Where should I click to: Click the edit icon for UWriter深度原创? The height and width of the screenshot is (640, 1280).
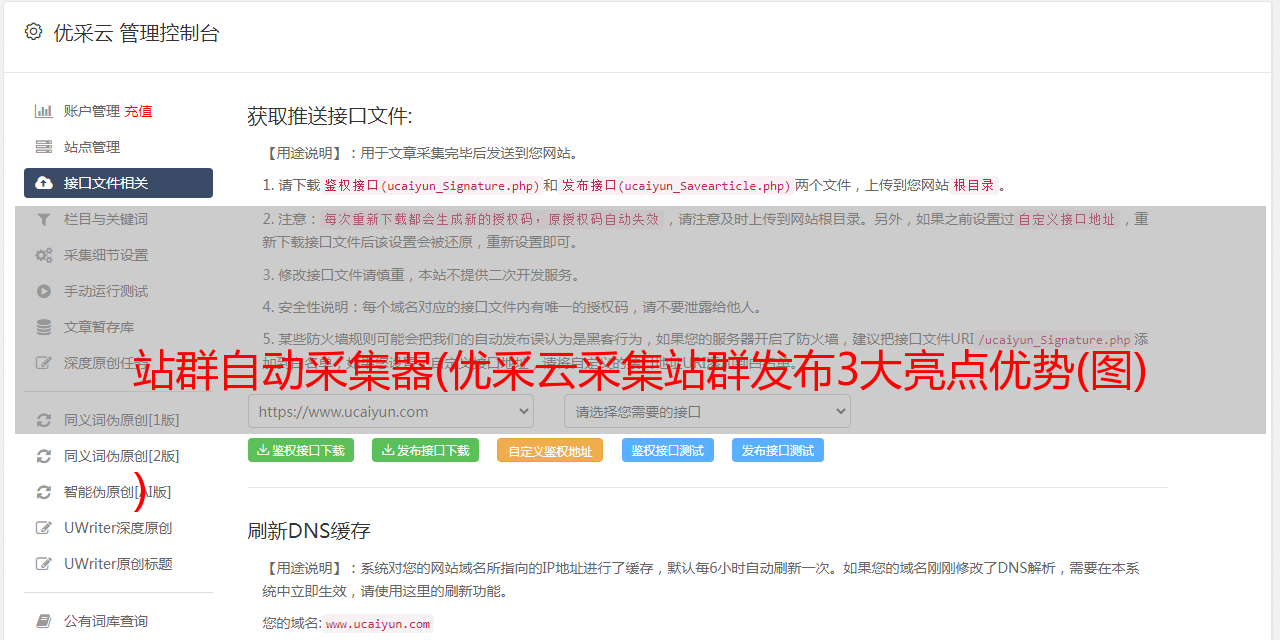(x=44, y=528)
